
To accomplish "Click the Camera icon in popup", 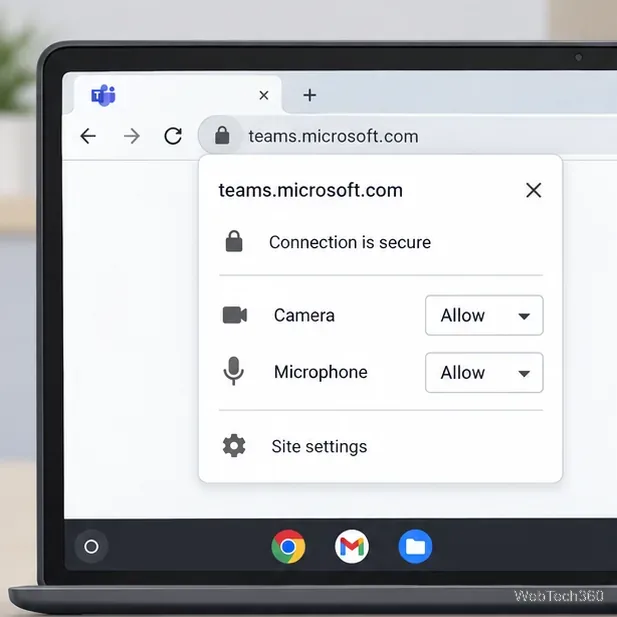I will click(235, 315).
